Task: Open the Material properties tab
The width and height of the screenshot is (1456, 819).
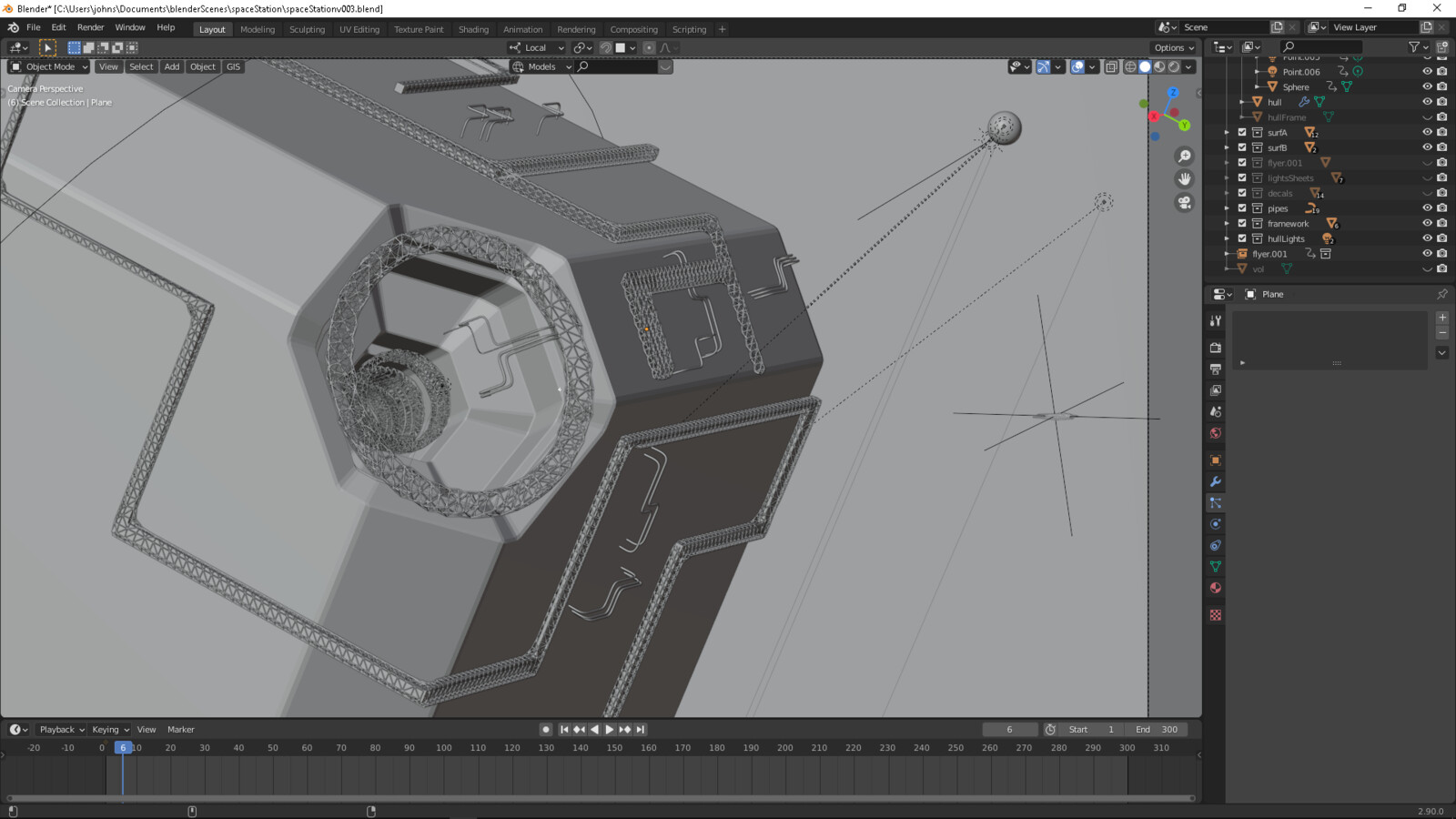Action: [x=1215, y=588]
